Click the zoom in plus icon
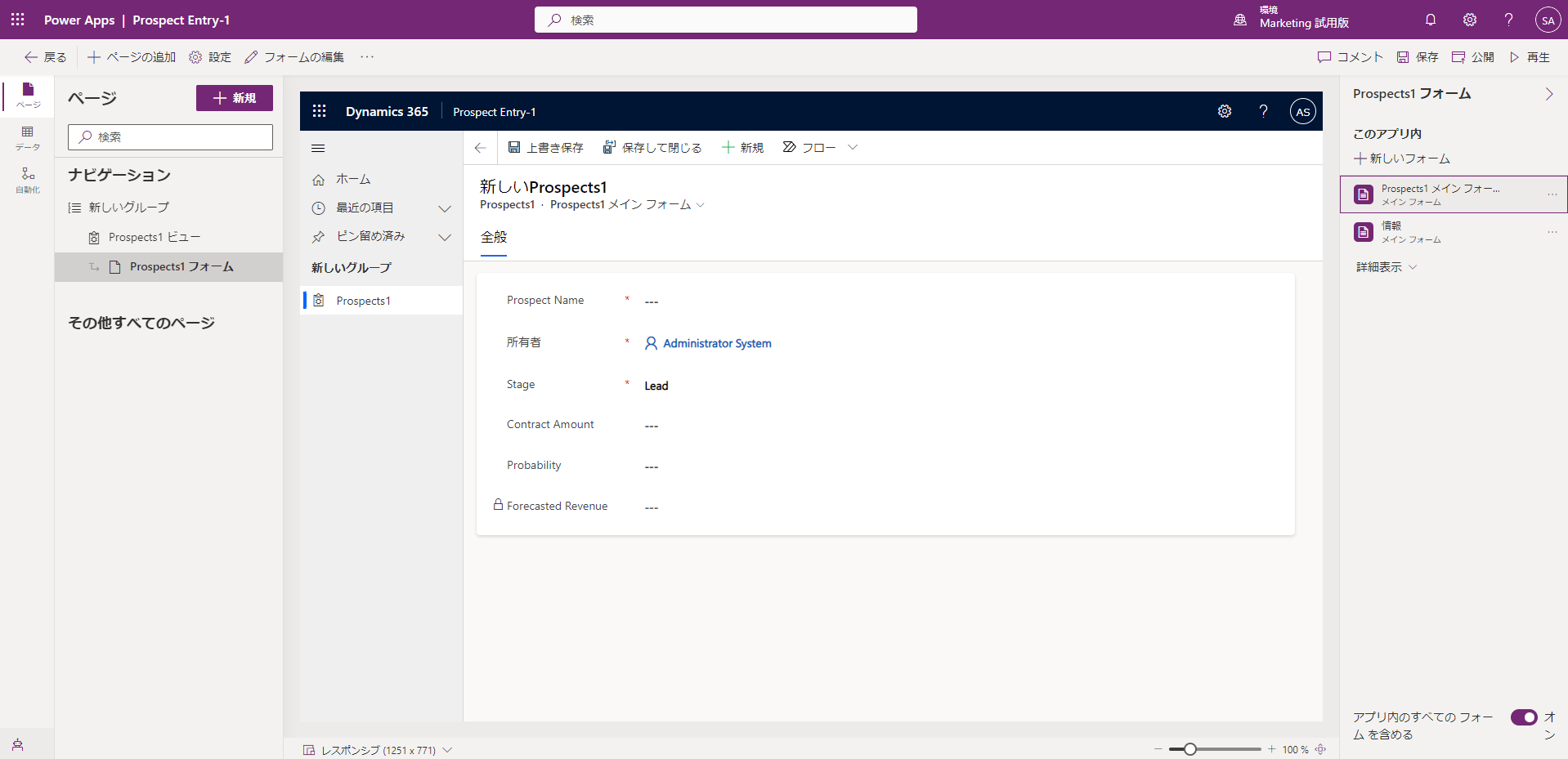Screen dimensions: 1568x759 pyautogui.click(x=1271, y=749)
